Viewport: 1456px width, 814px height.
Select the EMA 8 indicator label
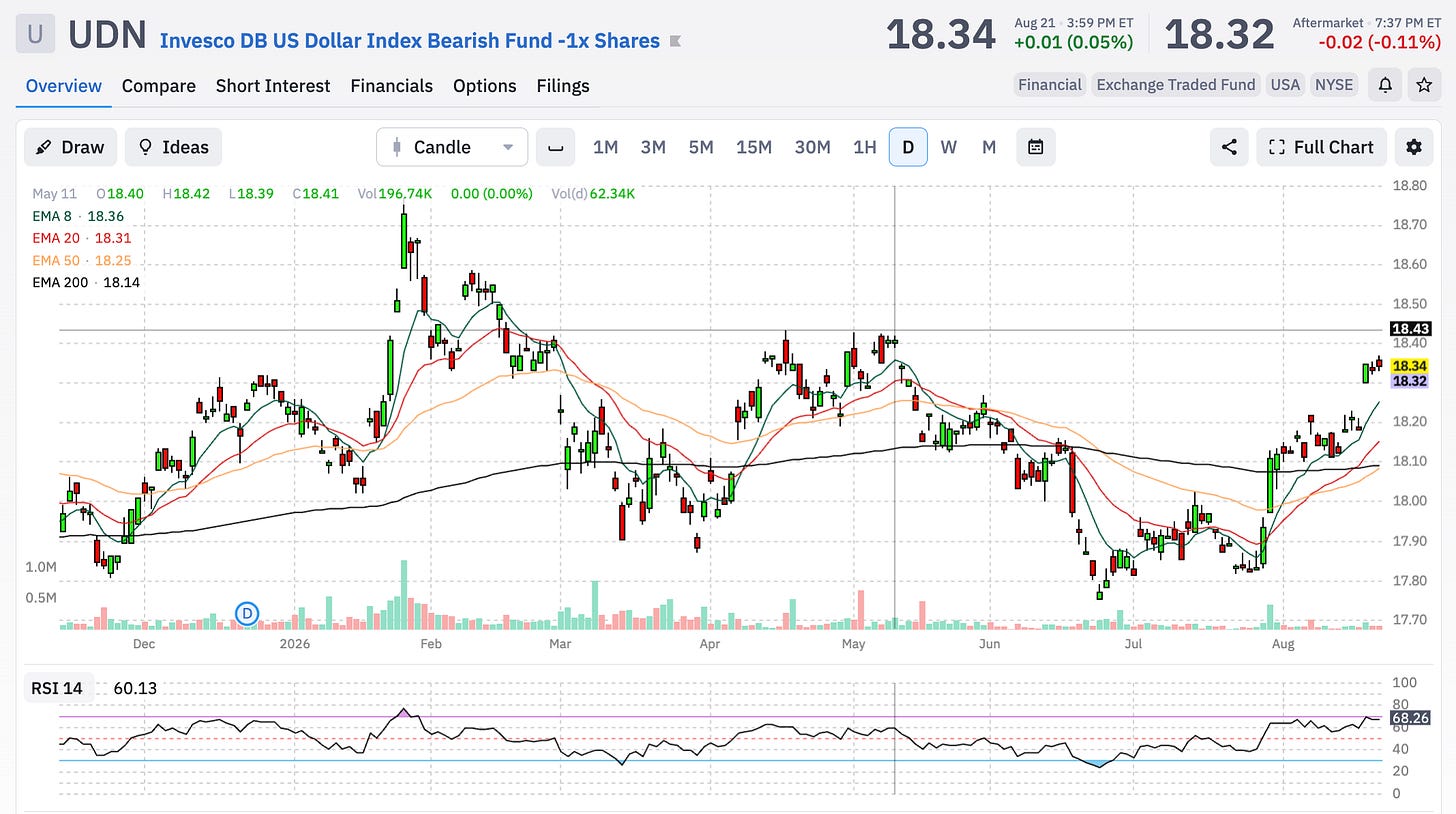tap(78, 216)
